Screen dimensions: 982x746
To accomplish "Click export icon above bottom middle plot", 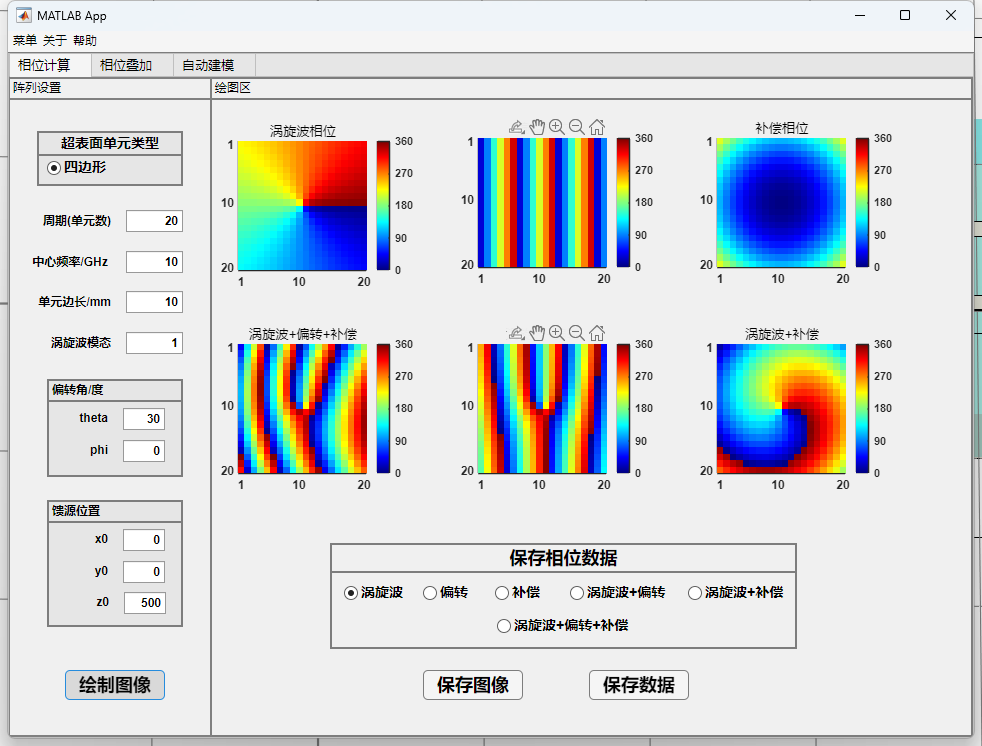I will pyautogui.click(x=516, y=333).
